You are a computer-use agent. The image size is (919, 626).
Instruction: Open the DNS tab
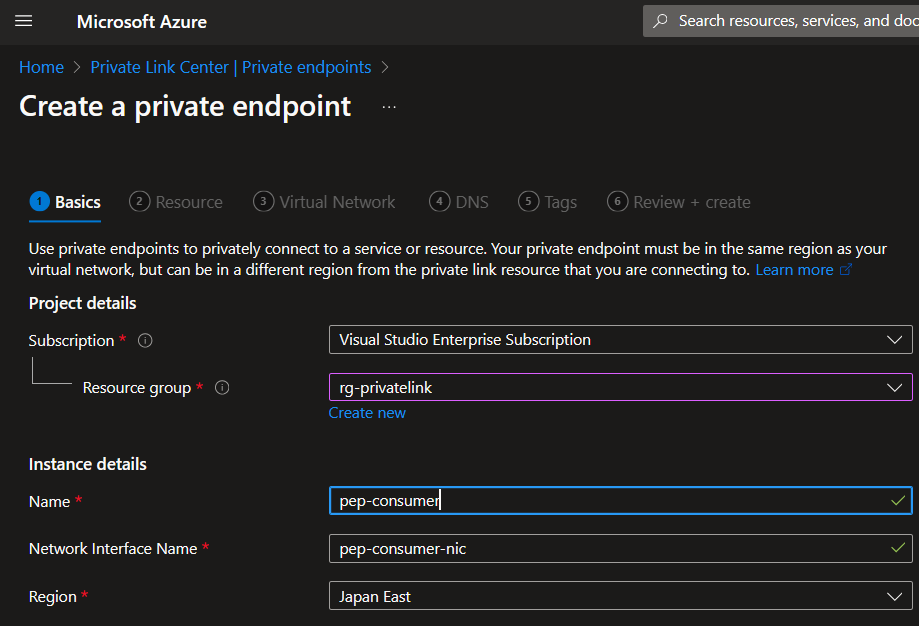[459, 201]
